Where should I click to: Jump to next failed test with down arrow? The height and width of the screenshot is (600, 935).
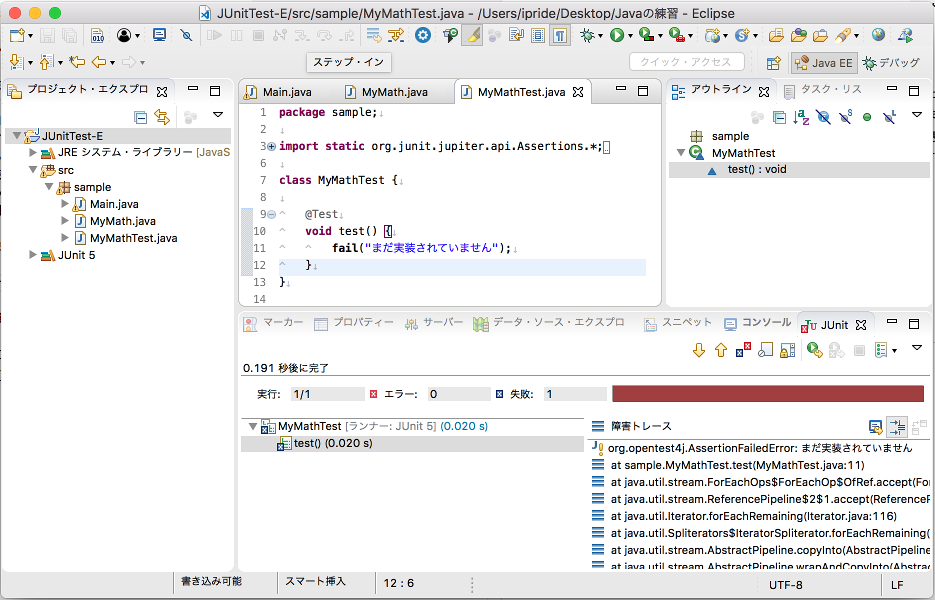tap(699, 347)
